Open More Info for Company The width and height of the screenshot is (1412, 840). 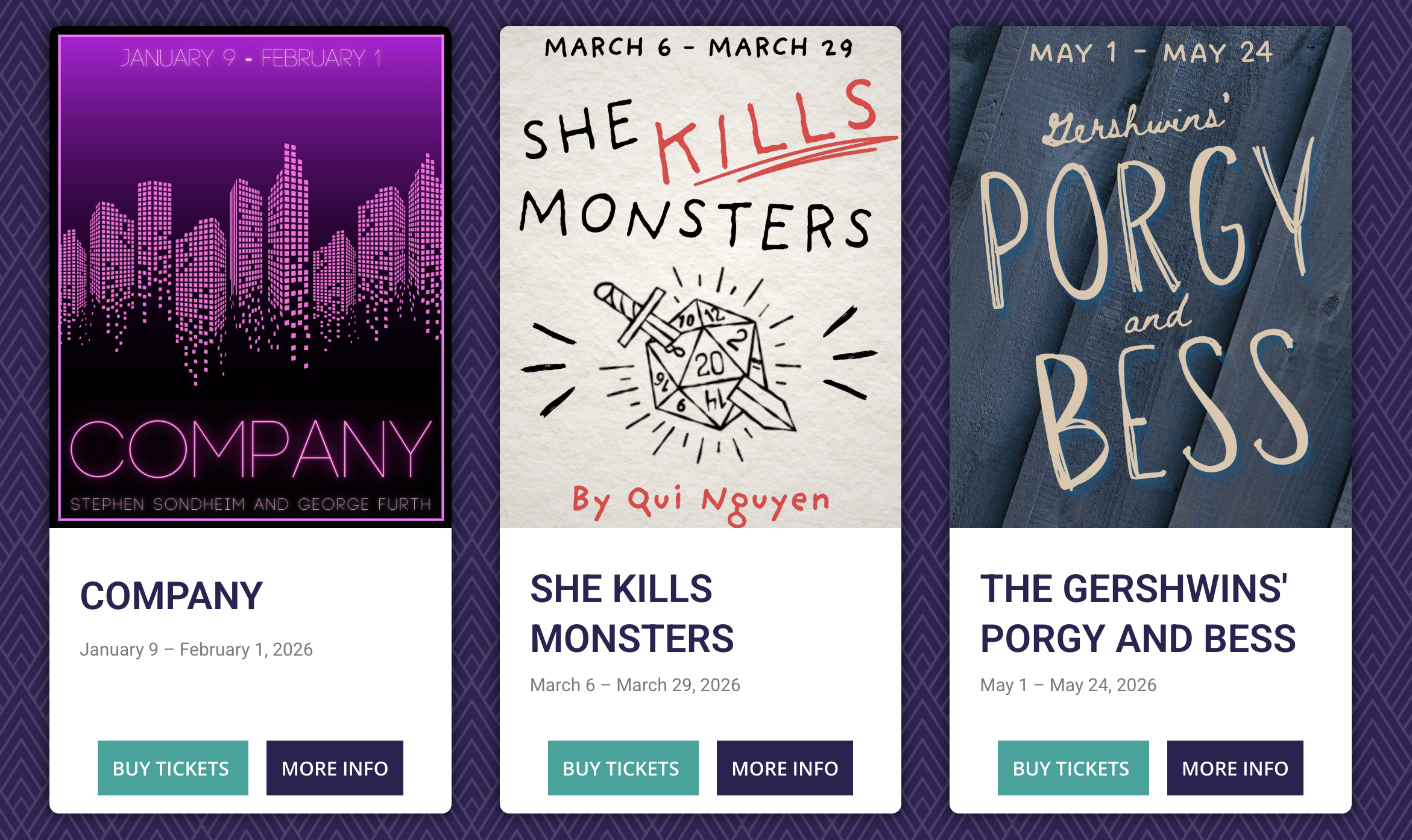point(335,768)
